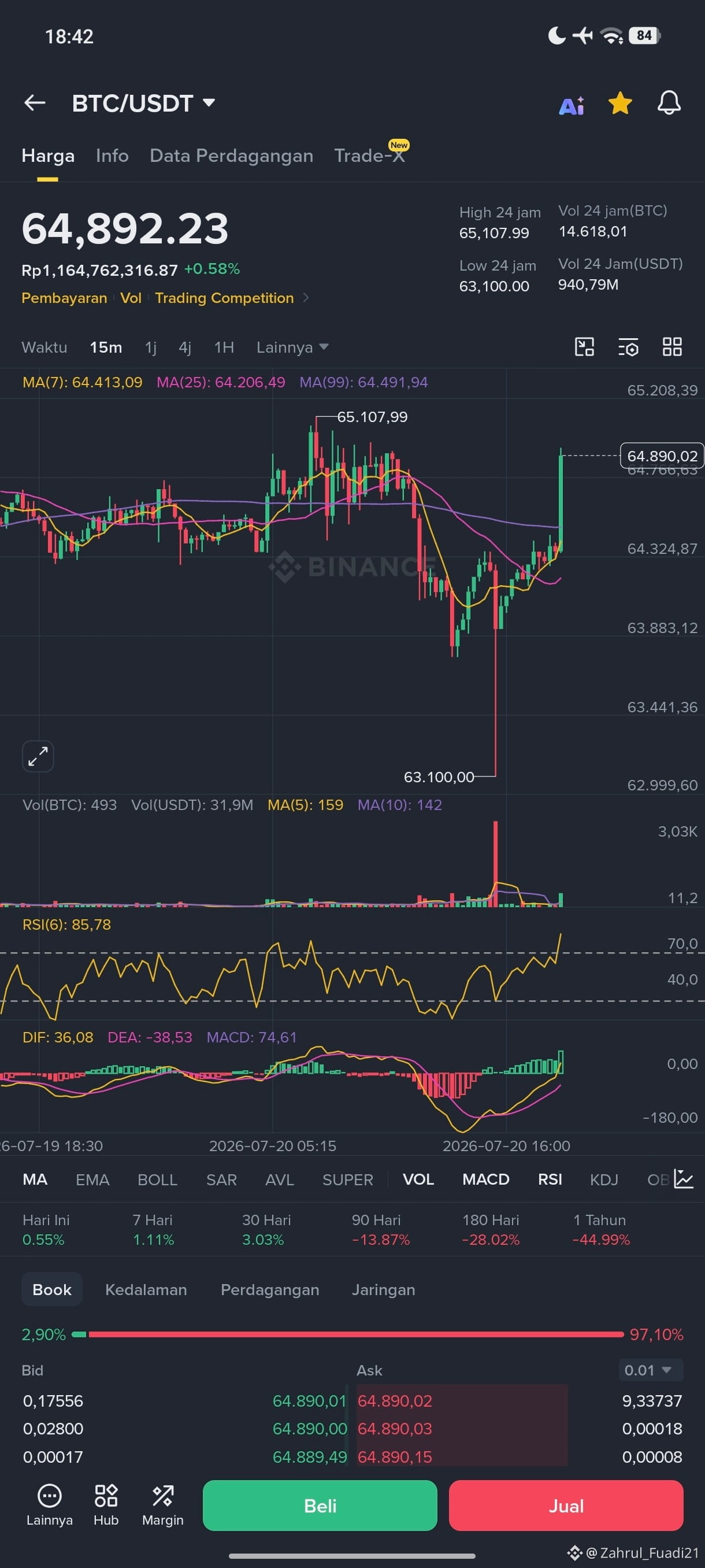Toggle MA indicator
Viewport: 705px width, 1568px height.
[35, 1179]
